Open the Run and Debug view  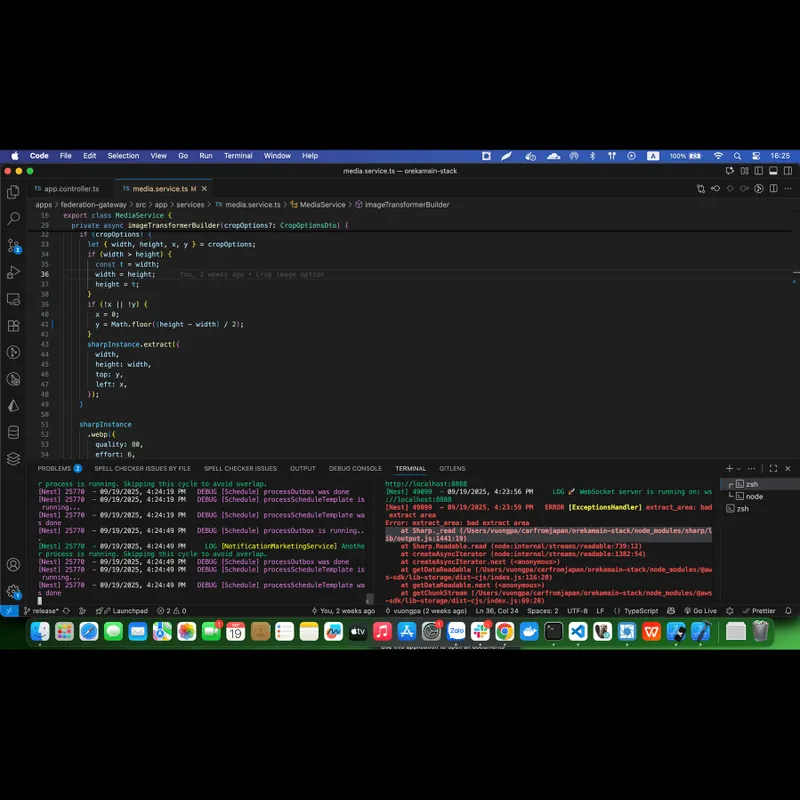coord(13,272)
